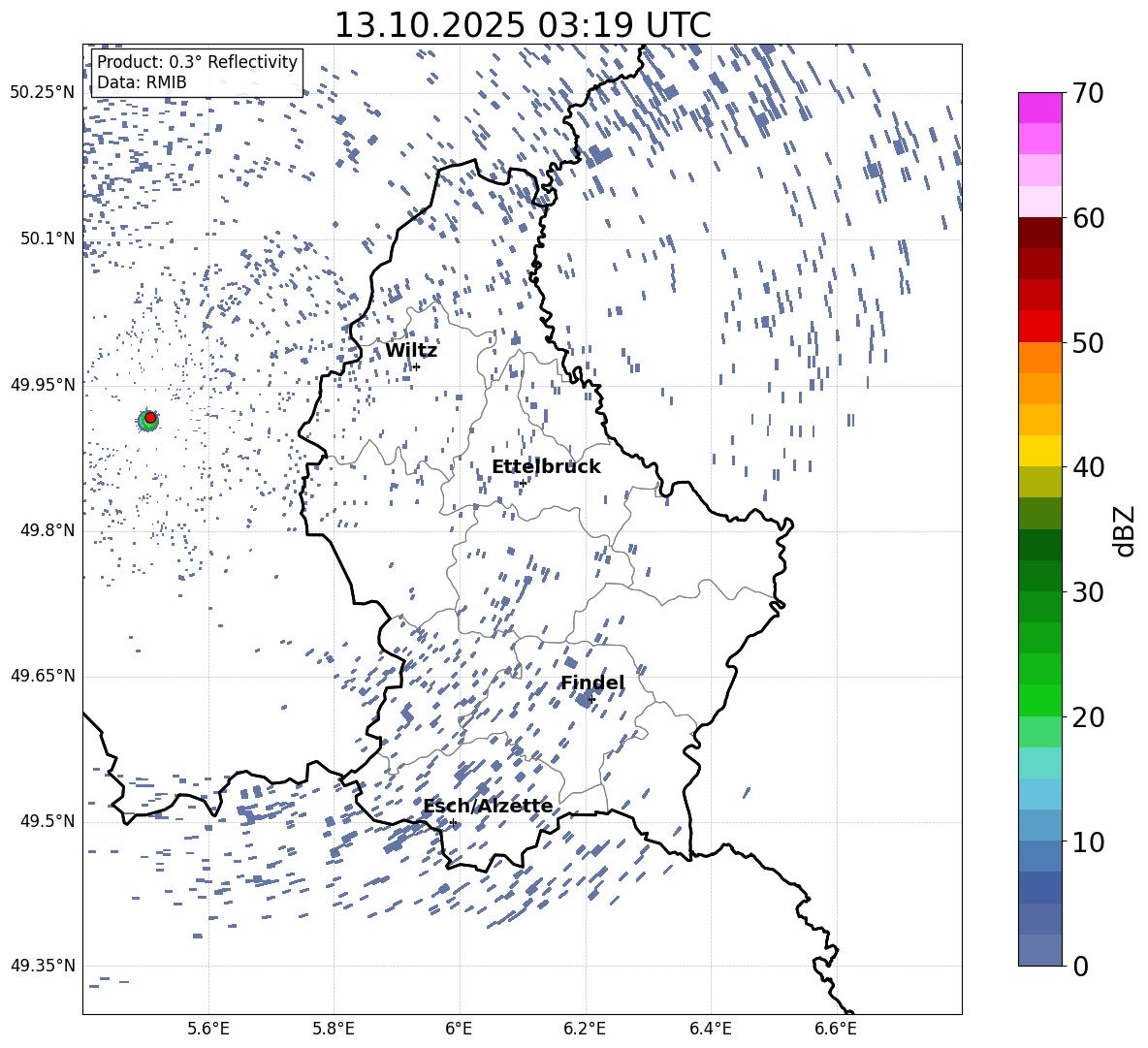Click the Findel station label

(x=592, y=683)
